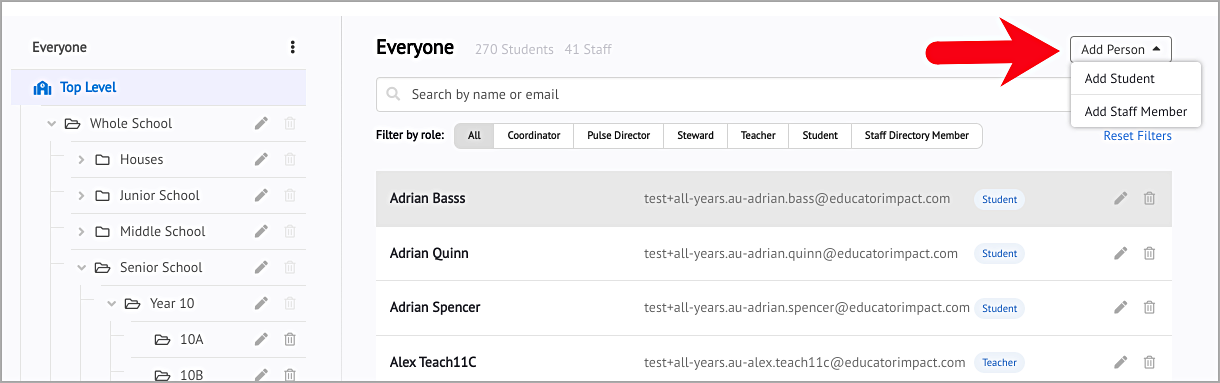Delete the 10A class group
The width and height of the screenshot is (1220, 383).
tap(290, 339)
